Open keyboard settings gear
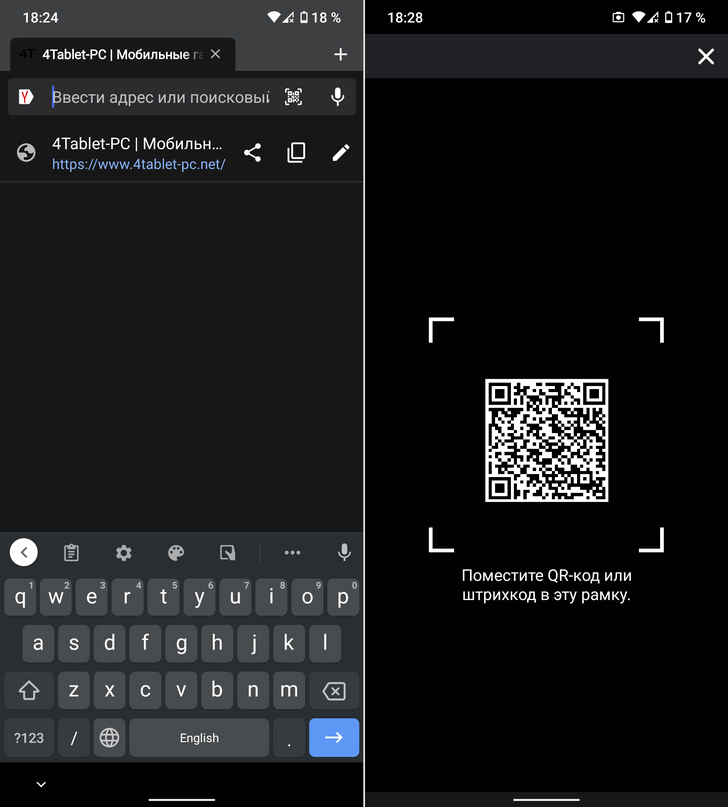Viewport: 728px width, 807px height. click(x=123, y=553)
